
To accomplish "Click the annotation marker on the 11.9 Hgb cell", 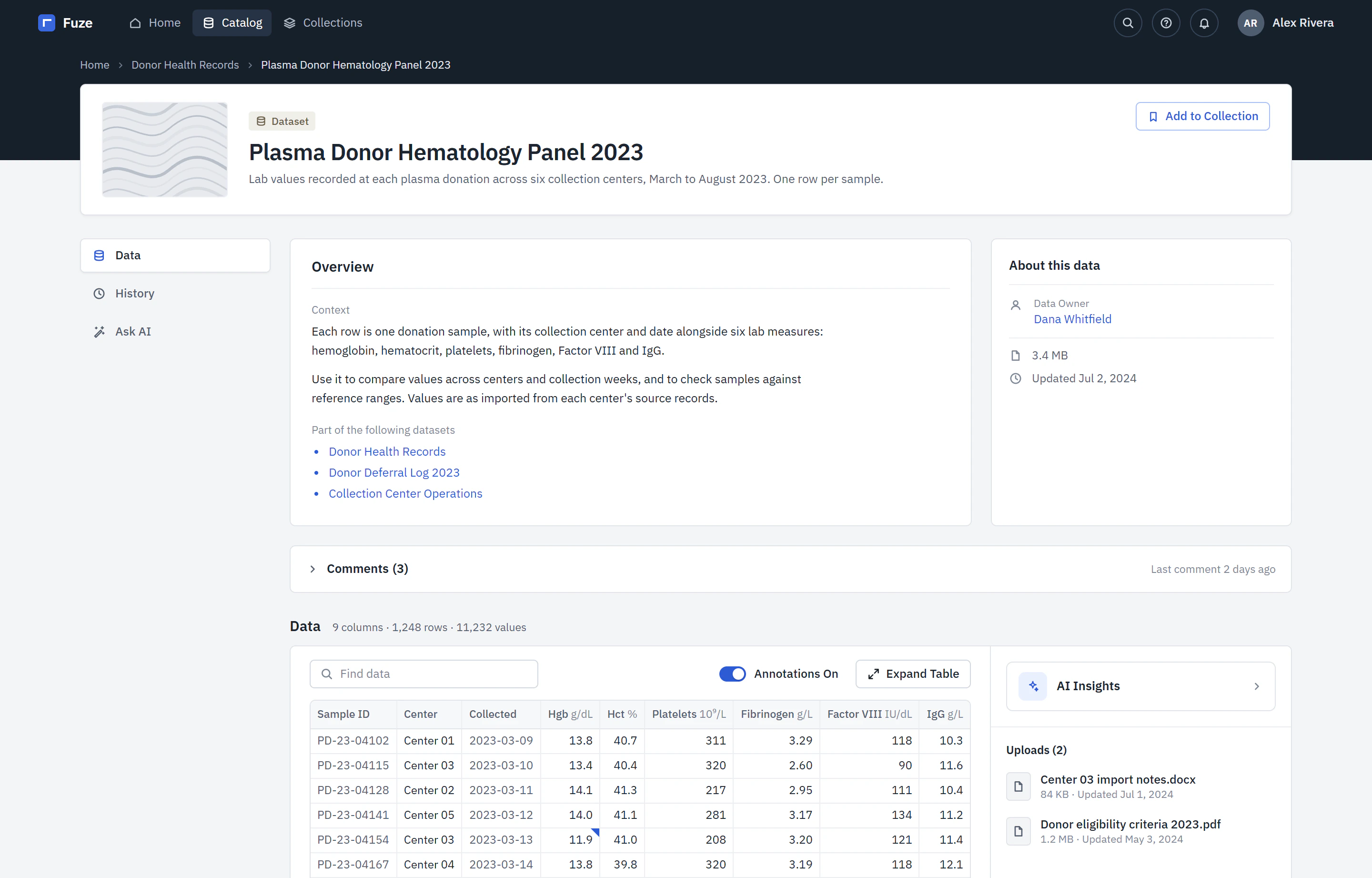I will coord(595,831).
